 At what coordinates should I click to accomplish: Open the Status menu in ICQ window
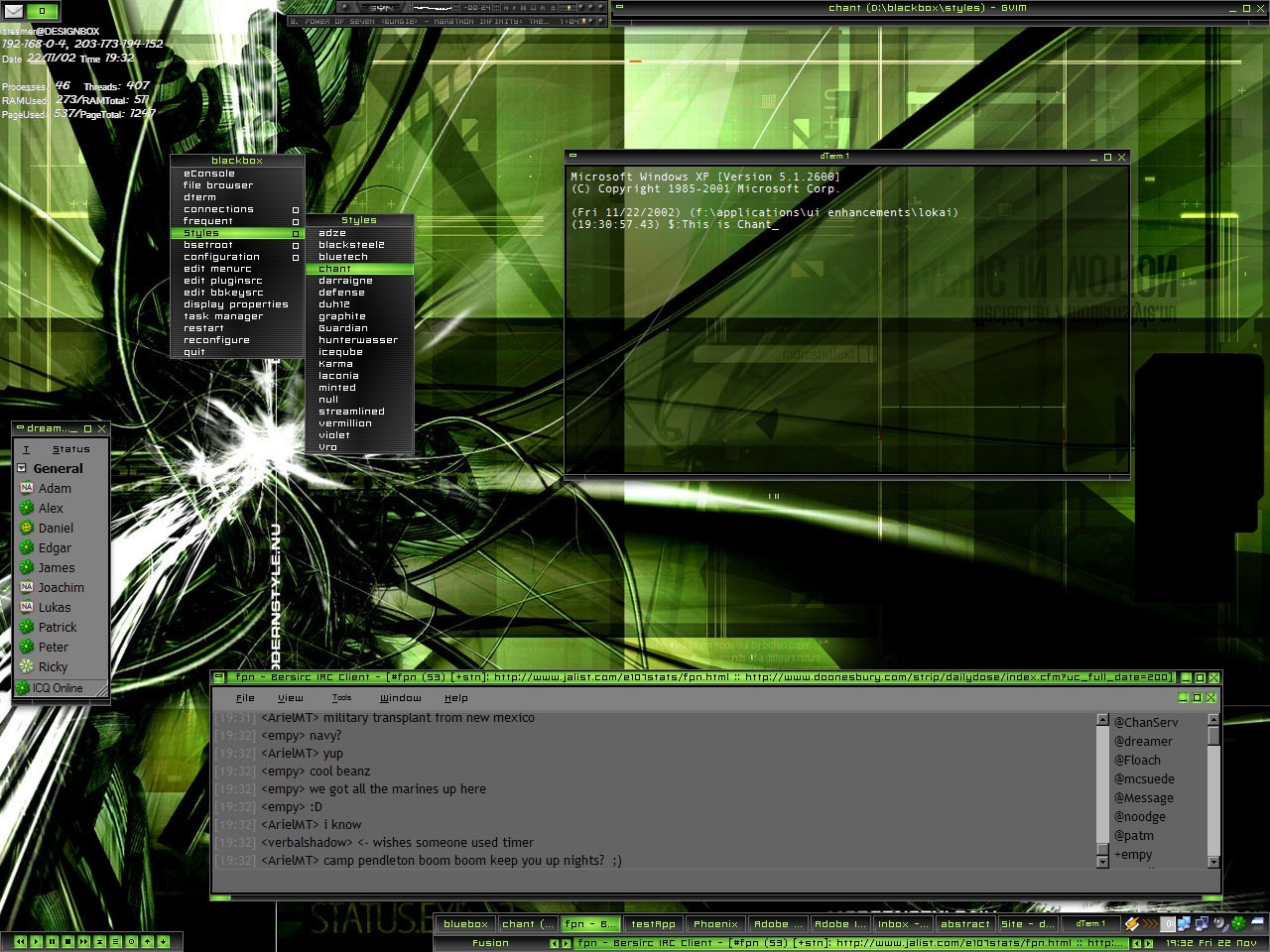pos(71,449)
